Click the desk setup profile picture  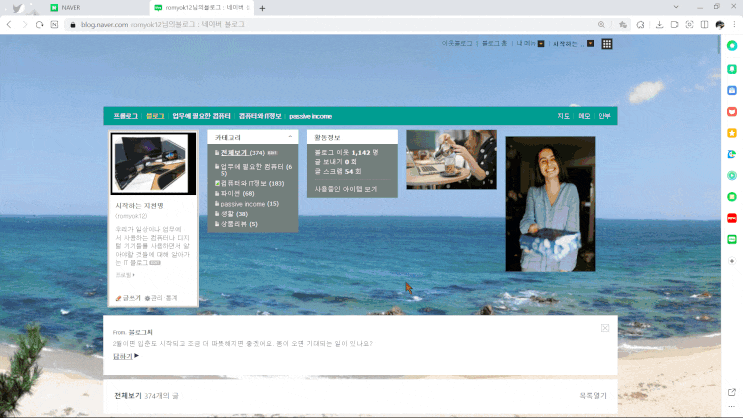click(153, 164)
